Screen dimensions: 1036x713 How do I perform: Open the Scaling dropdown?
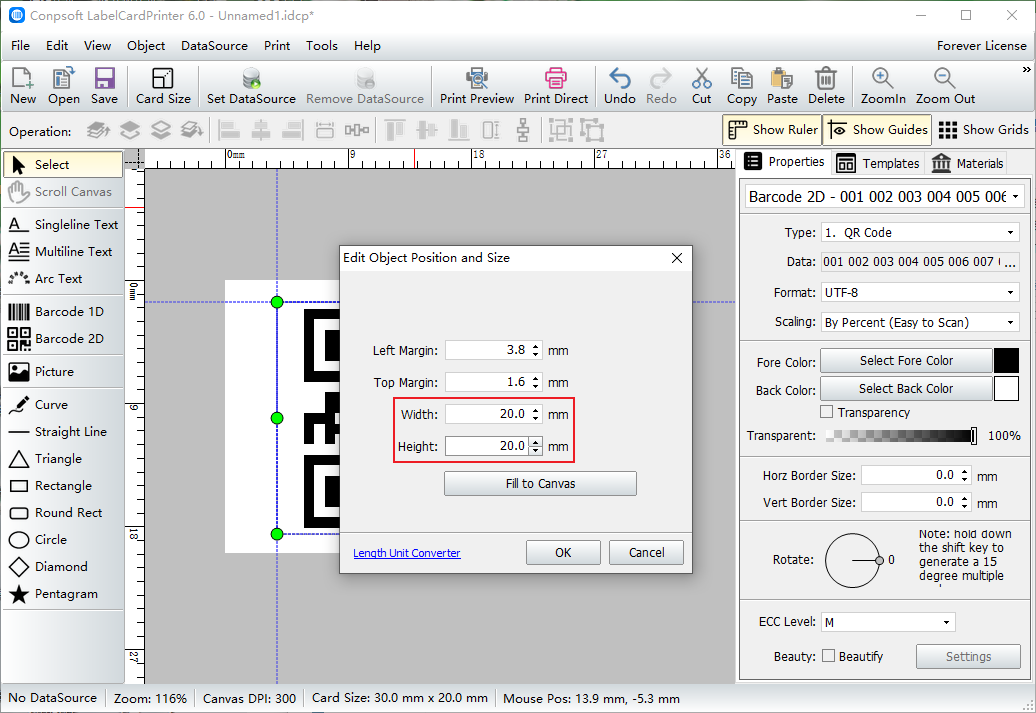click(x=920, y=322)
